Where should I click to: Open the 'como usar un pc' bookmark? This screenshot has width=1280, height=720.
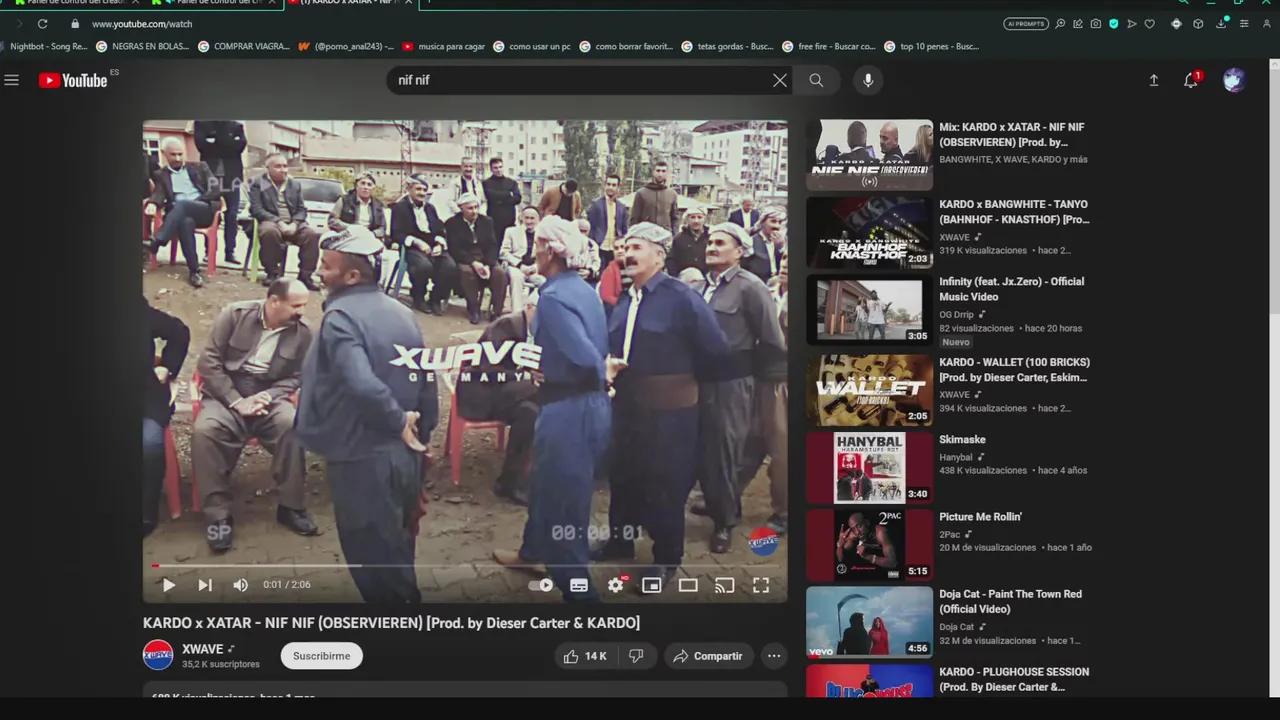pyautogui.click(x=532, y=46)
